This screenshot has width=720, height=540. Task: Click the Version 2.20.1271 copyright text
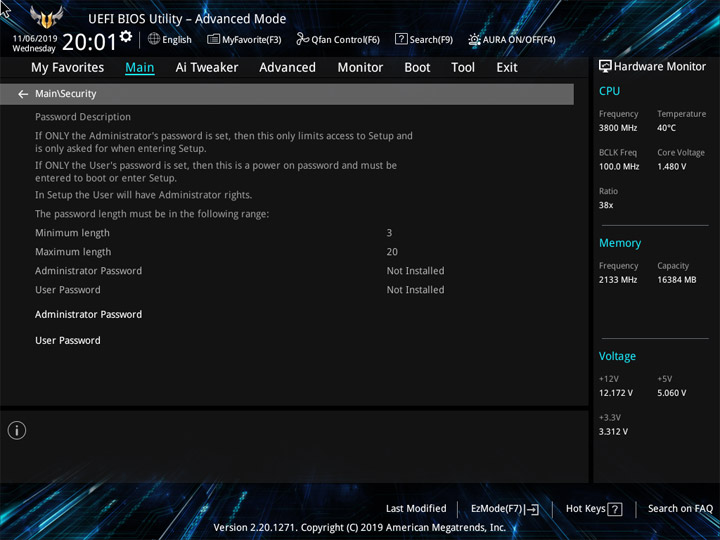360,528
